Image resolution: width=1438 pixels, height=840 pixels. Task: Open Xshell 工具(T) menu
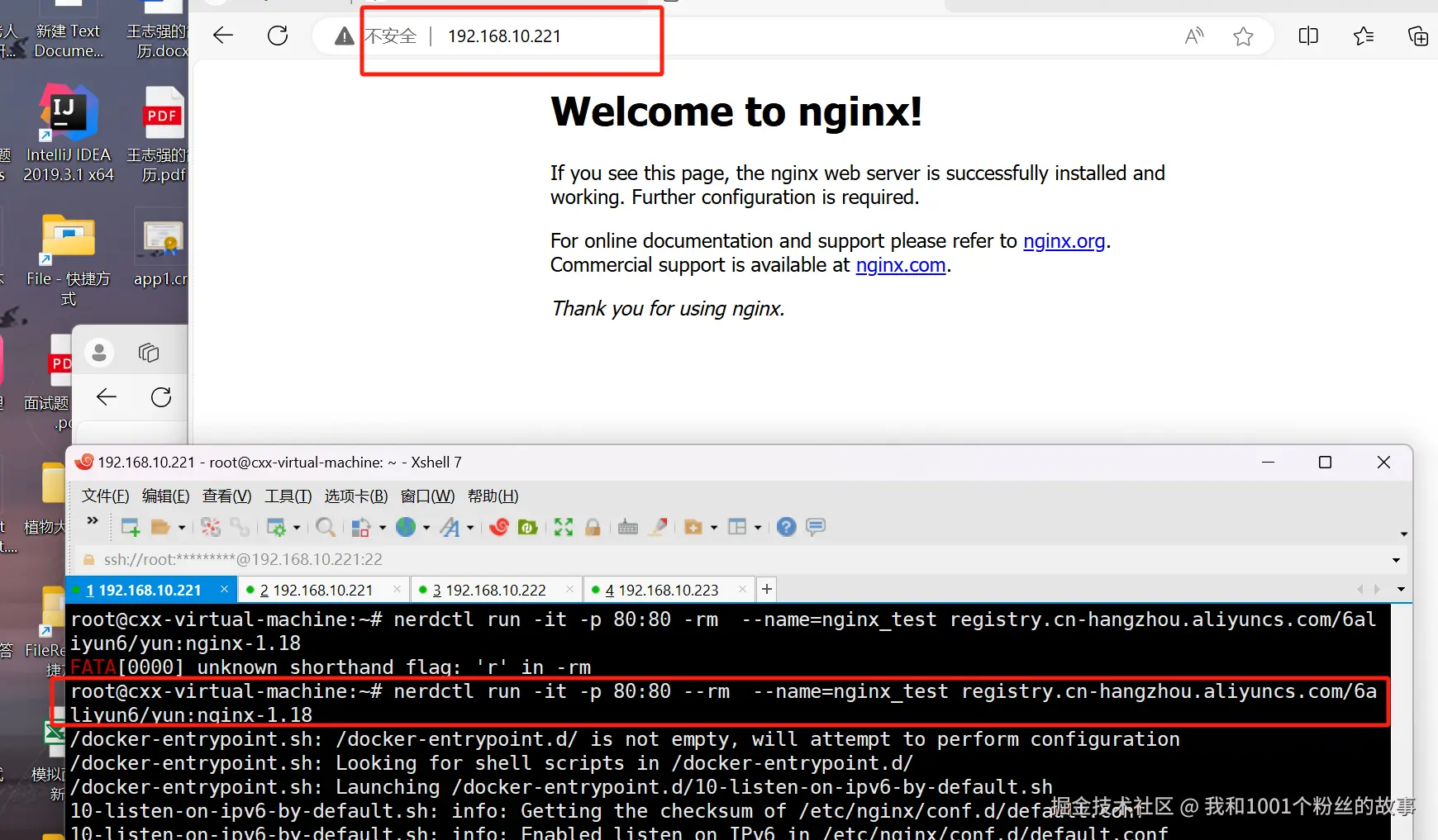click(288, 496)
